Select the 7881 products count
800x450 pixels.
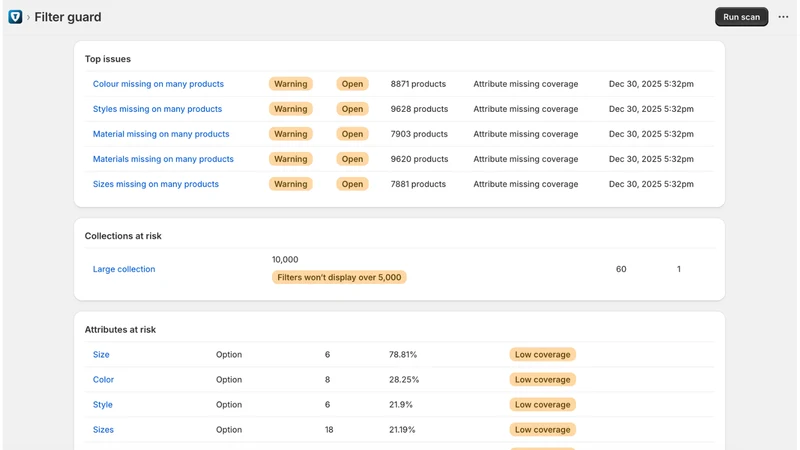tap(418, 184)
